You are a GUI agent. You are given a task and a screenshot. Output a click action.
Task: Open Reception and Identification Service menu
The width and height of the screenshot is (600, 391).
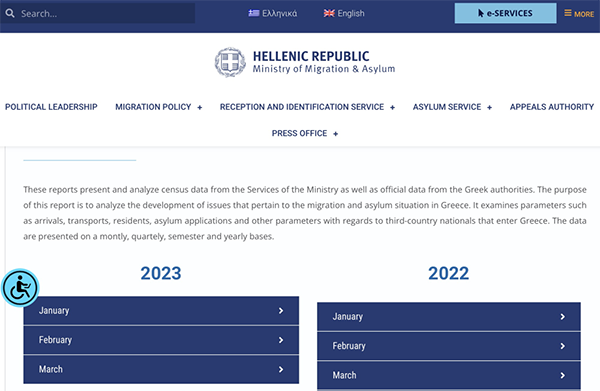click(x=302, y=107)
